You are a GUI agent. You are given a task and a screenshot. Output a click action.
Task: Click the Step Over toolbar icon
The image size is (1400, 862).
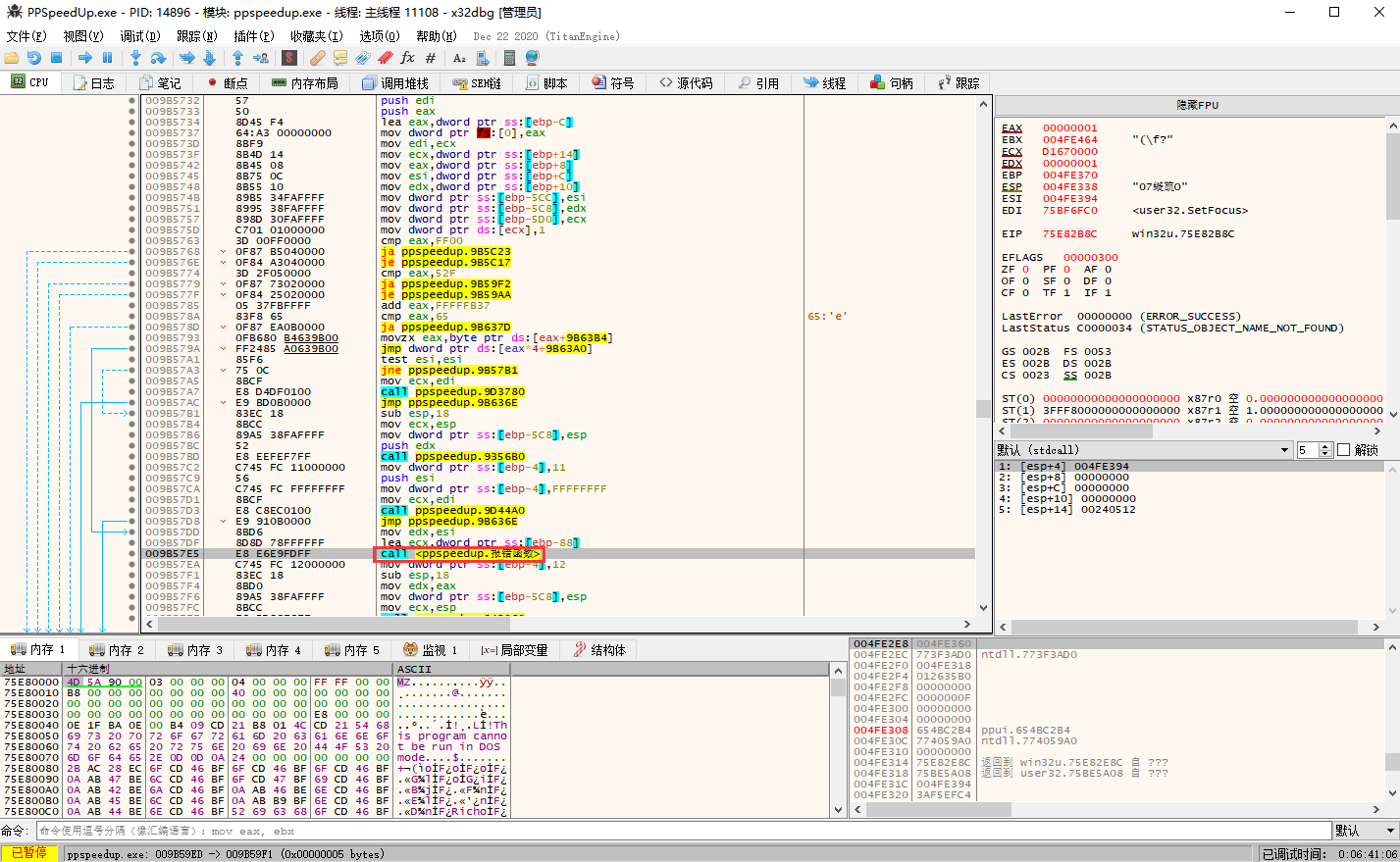pyautogui.click(x=158, y=58)
